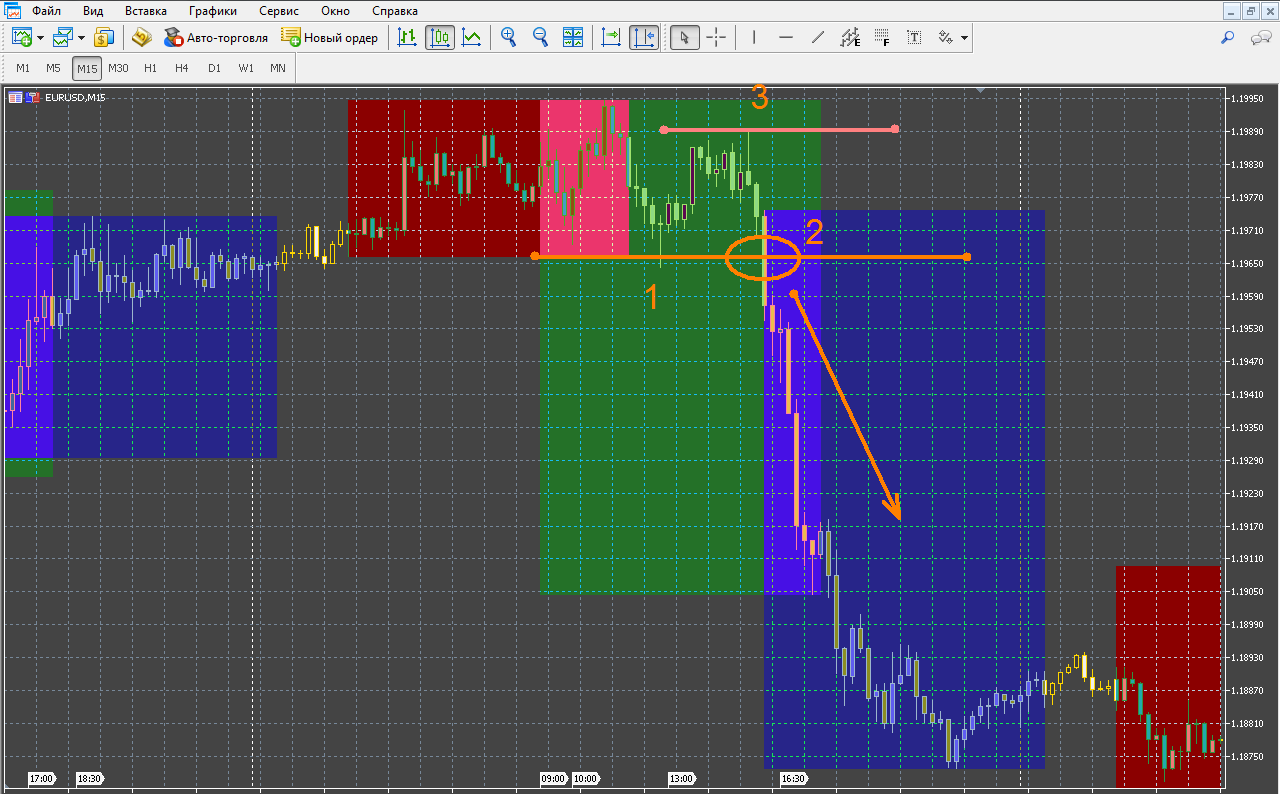The image size is (1280, 794).
Task: Pick the Fibonacci retracement tool
Action: point(881,38)
